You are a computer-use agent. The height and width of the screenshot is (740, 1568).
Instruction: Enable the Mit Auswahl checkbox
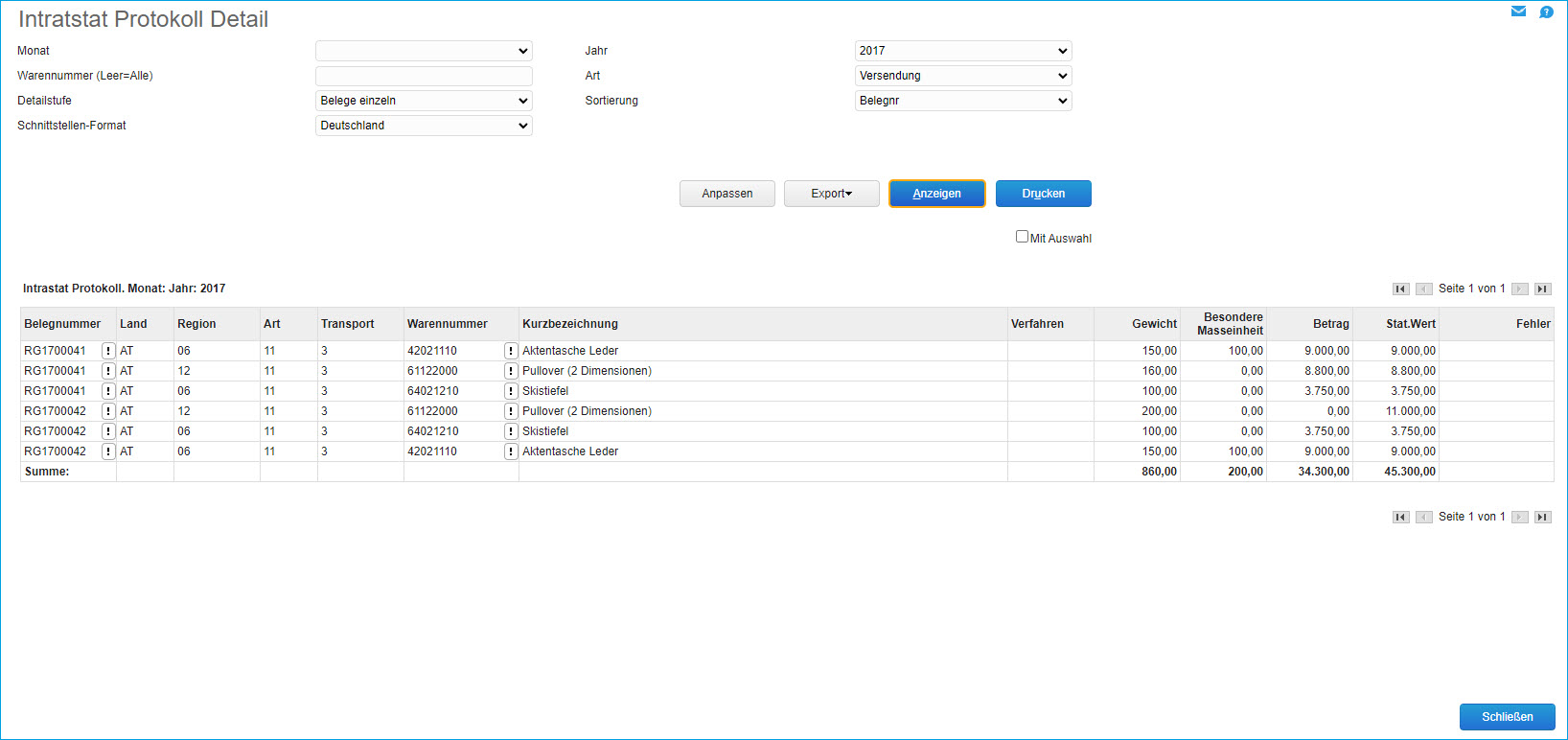1022,237
